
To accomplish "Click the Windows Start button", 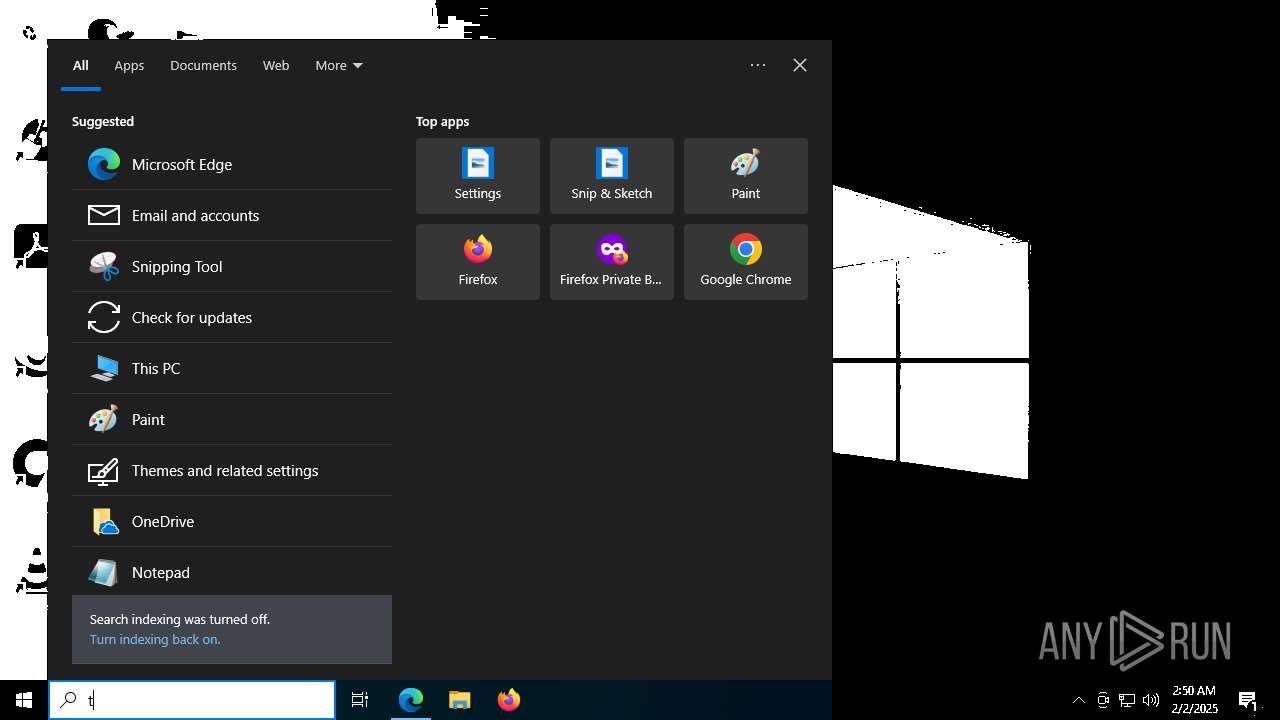I will pos(24,700).
